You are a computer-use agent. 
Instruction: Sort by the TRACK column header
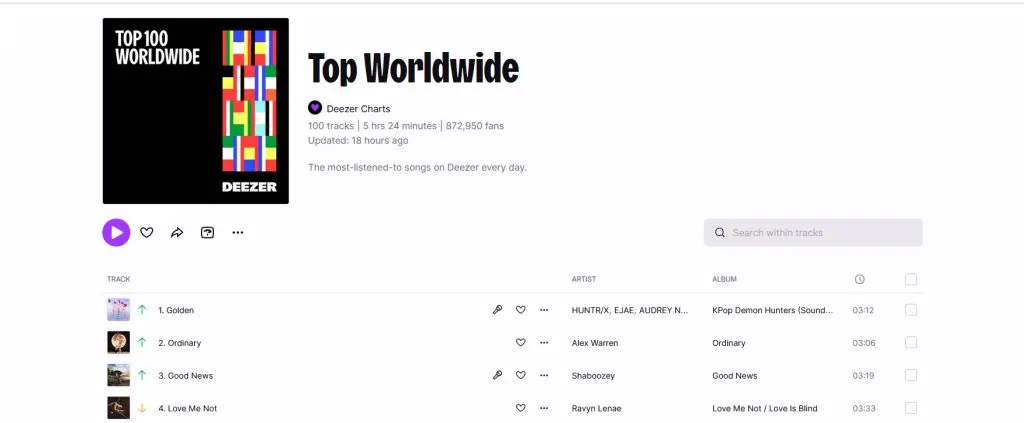click(119, 279)
